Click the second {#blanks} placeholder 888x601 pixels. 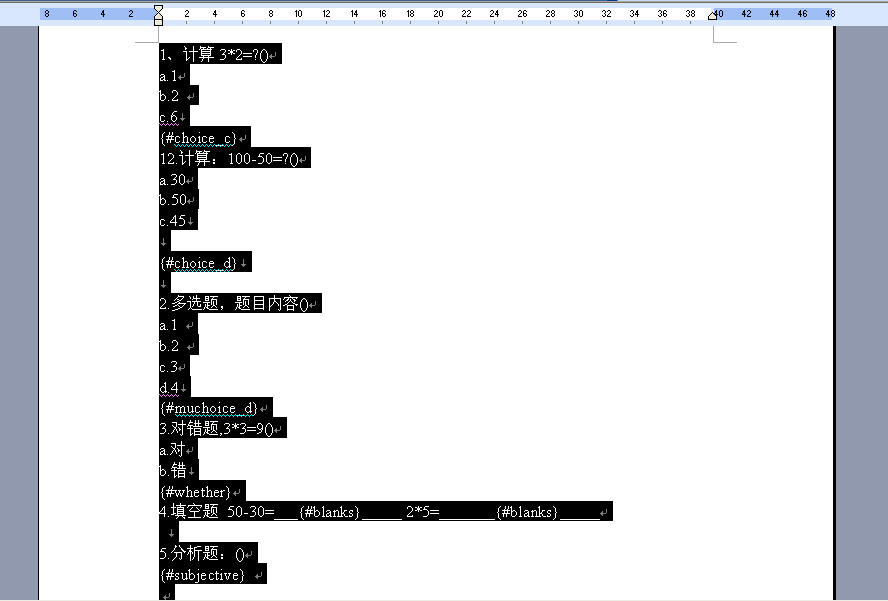[529, 511]
